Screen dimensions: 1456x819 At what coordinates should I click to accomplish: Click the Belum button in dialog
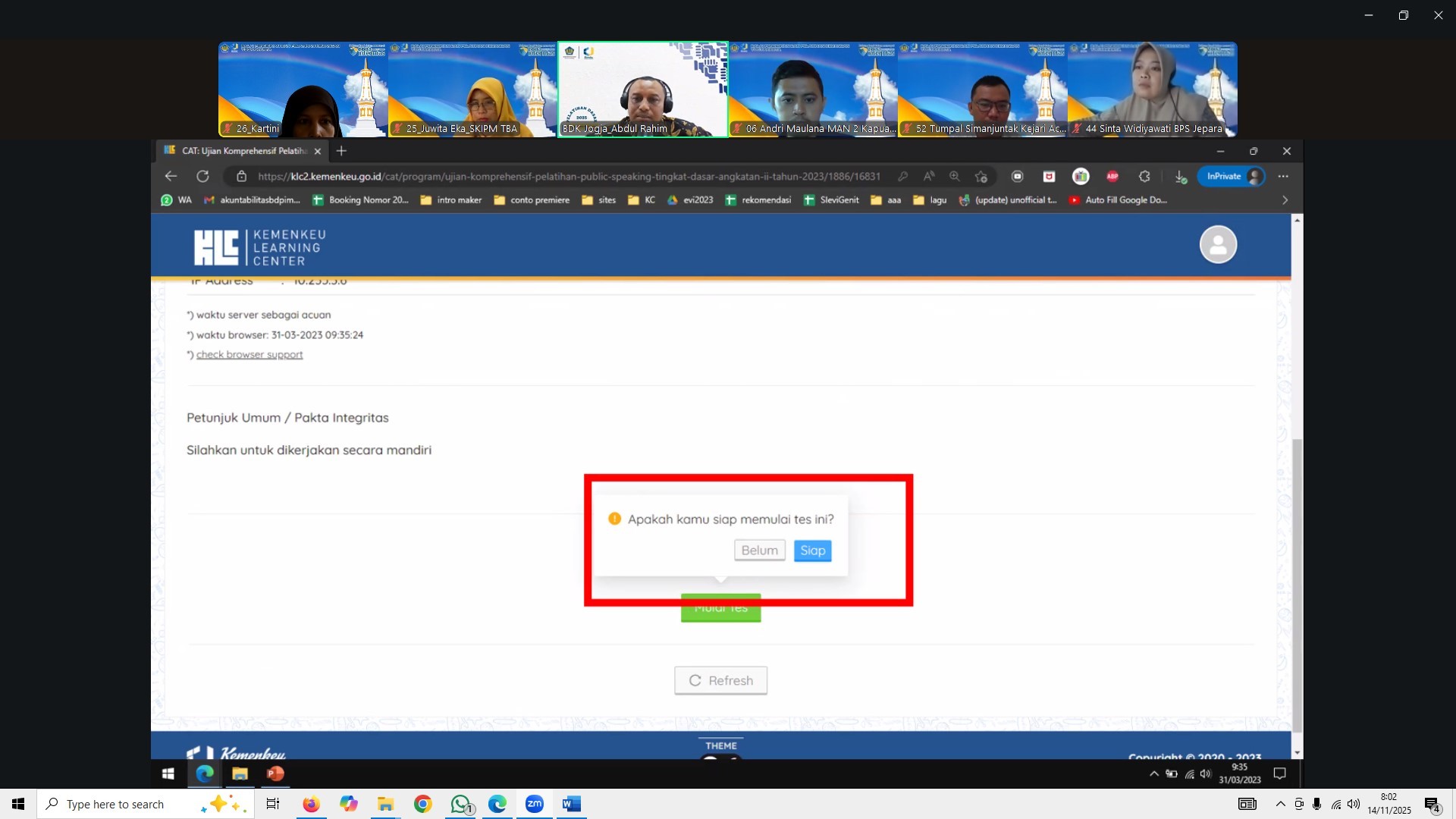click(759, 551)
